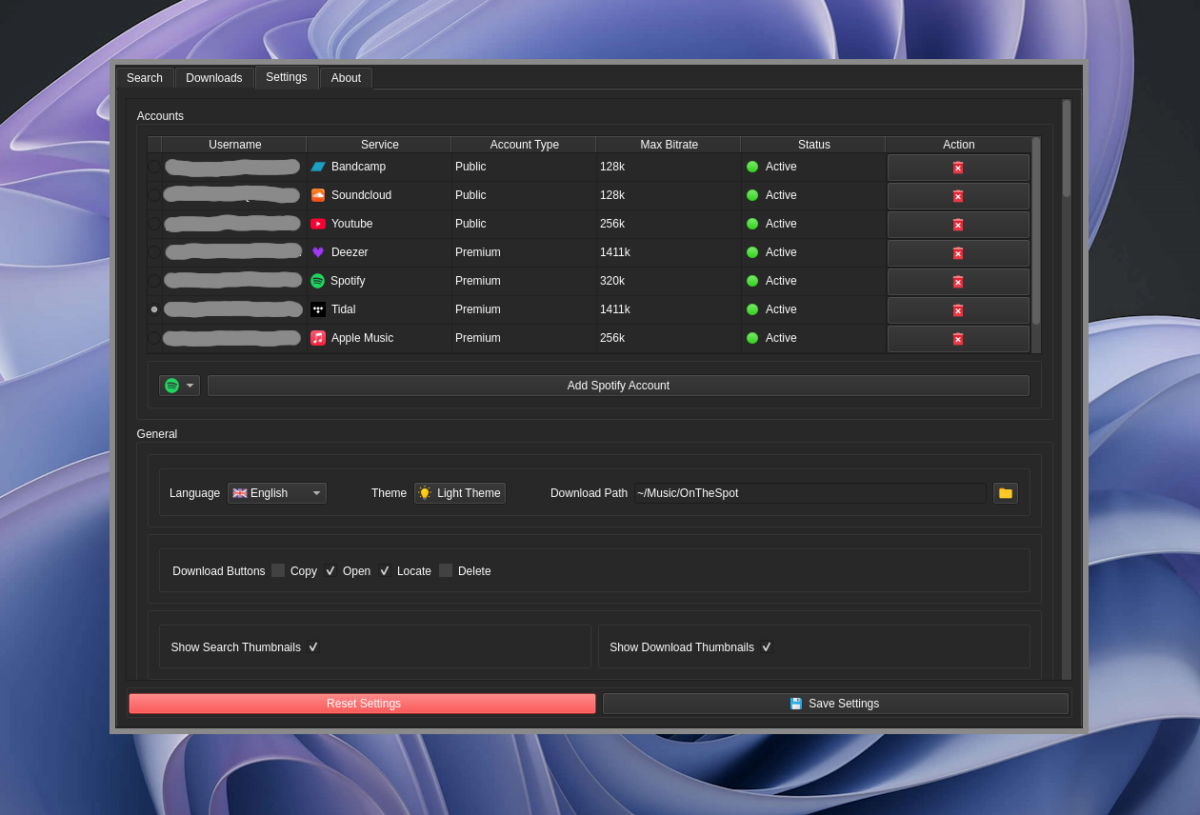Screen dimensions: 1200x815
Task: Click the folder icon beside Download Path
Action: click(x=1005, y=493)
